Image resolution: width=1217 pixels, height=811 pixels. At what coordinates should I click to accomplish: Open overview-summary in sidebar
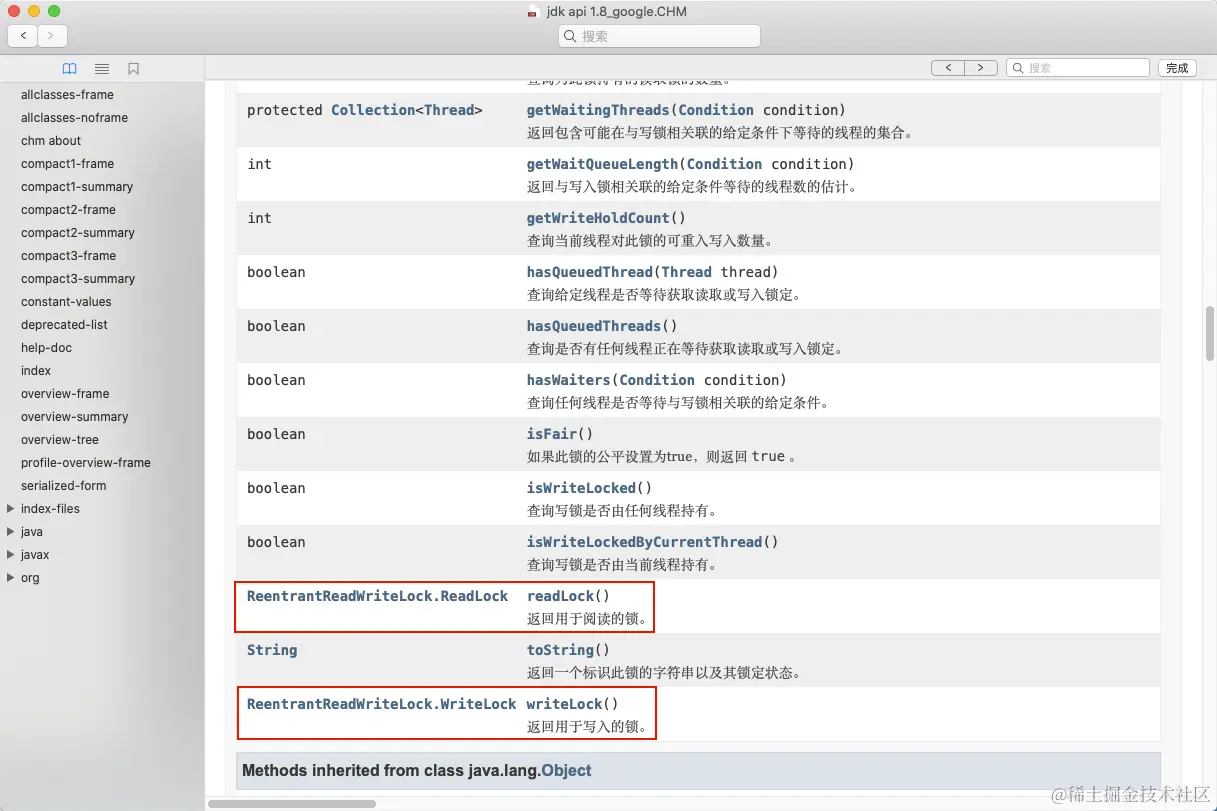point(75,417)
